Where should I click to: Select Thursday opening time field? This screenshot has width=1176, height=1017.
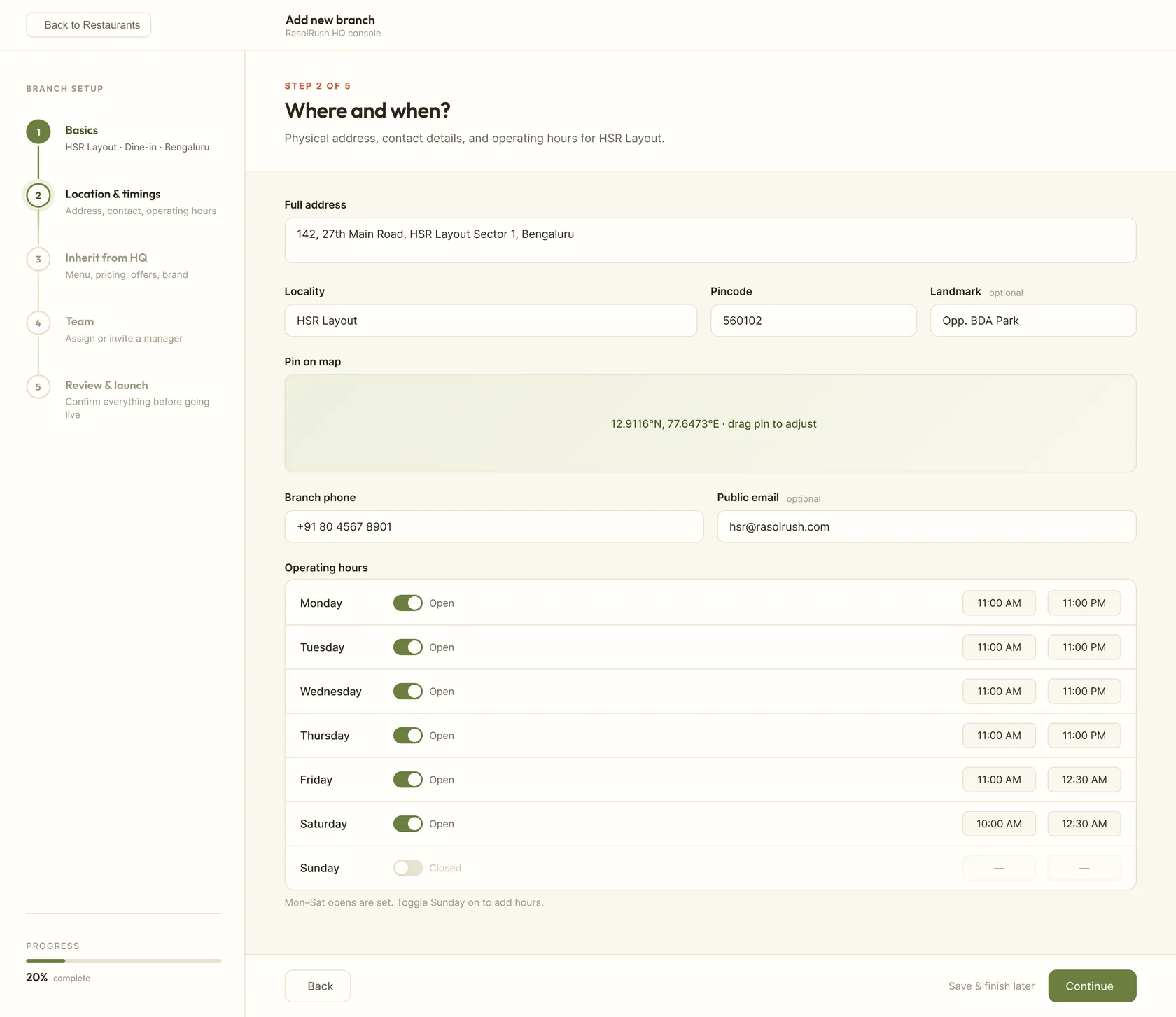(x=999, y=735)
